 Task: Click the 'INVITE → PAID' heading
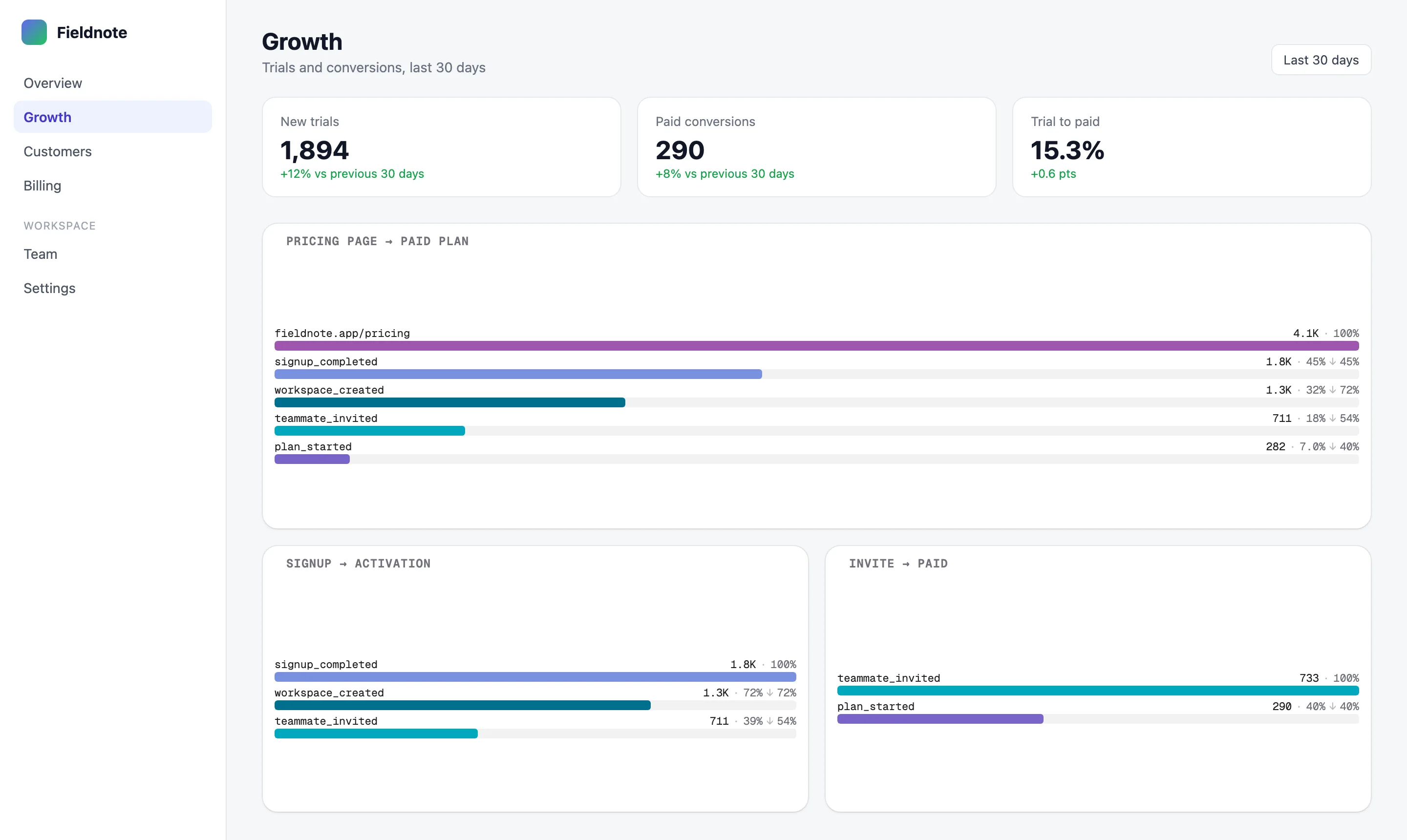click(898, 564)
